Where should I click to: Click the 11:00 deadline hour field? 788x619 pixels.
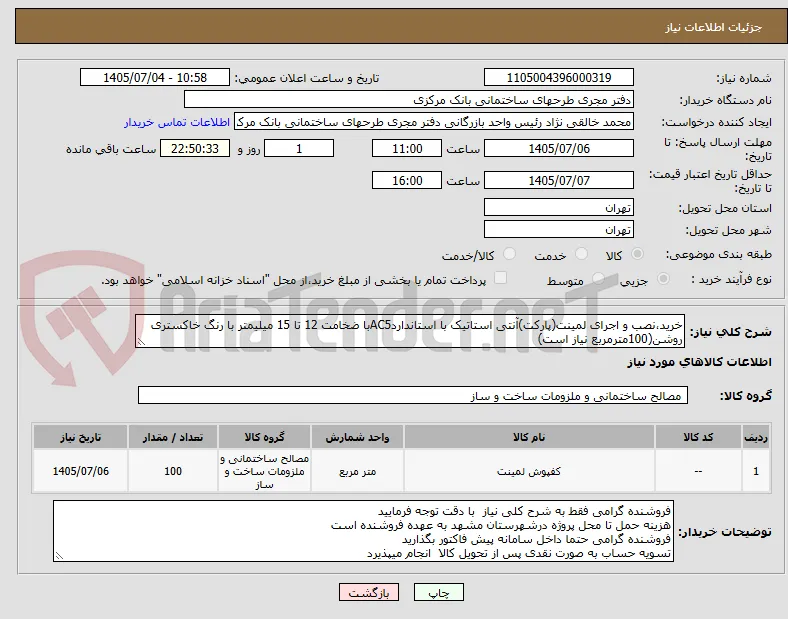(407, 149)
